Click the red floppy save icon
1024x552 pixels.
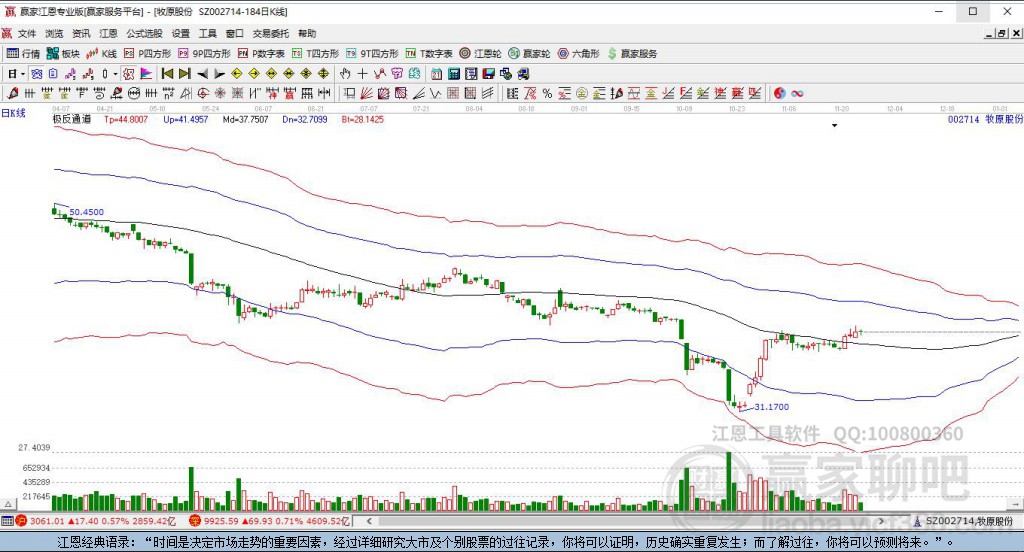(x=488, y=74)
